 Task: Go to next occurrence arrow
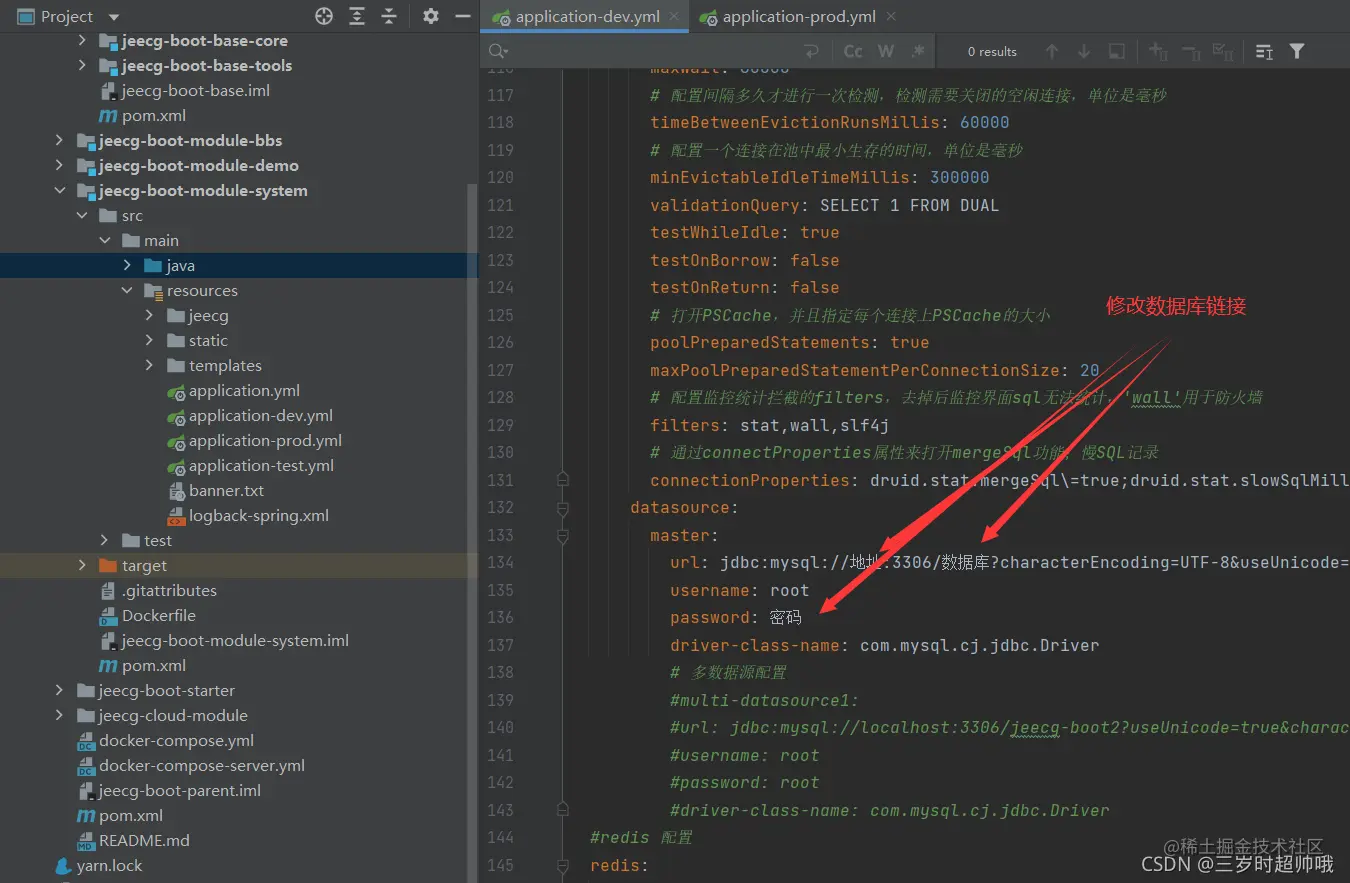(1084, 51)
